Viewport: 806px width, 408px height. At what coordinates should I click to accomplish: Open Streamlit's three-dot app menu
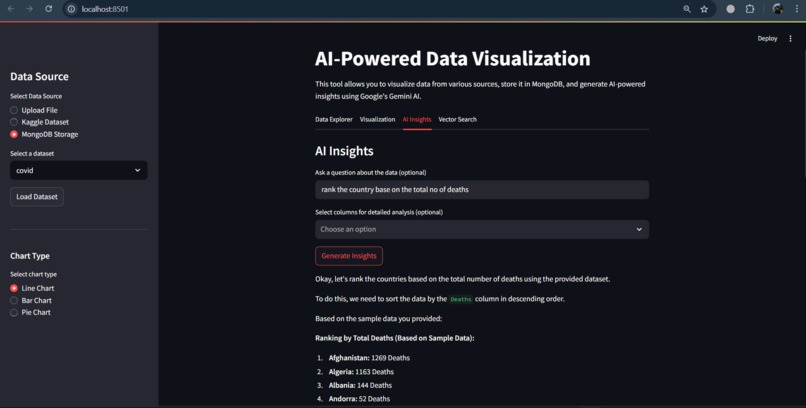pos(791,39)
